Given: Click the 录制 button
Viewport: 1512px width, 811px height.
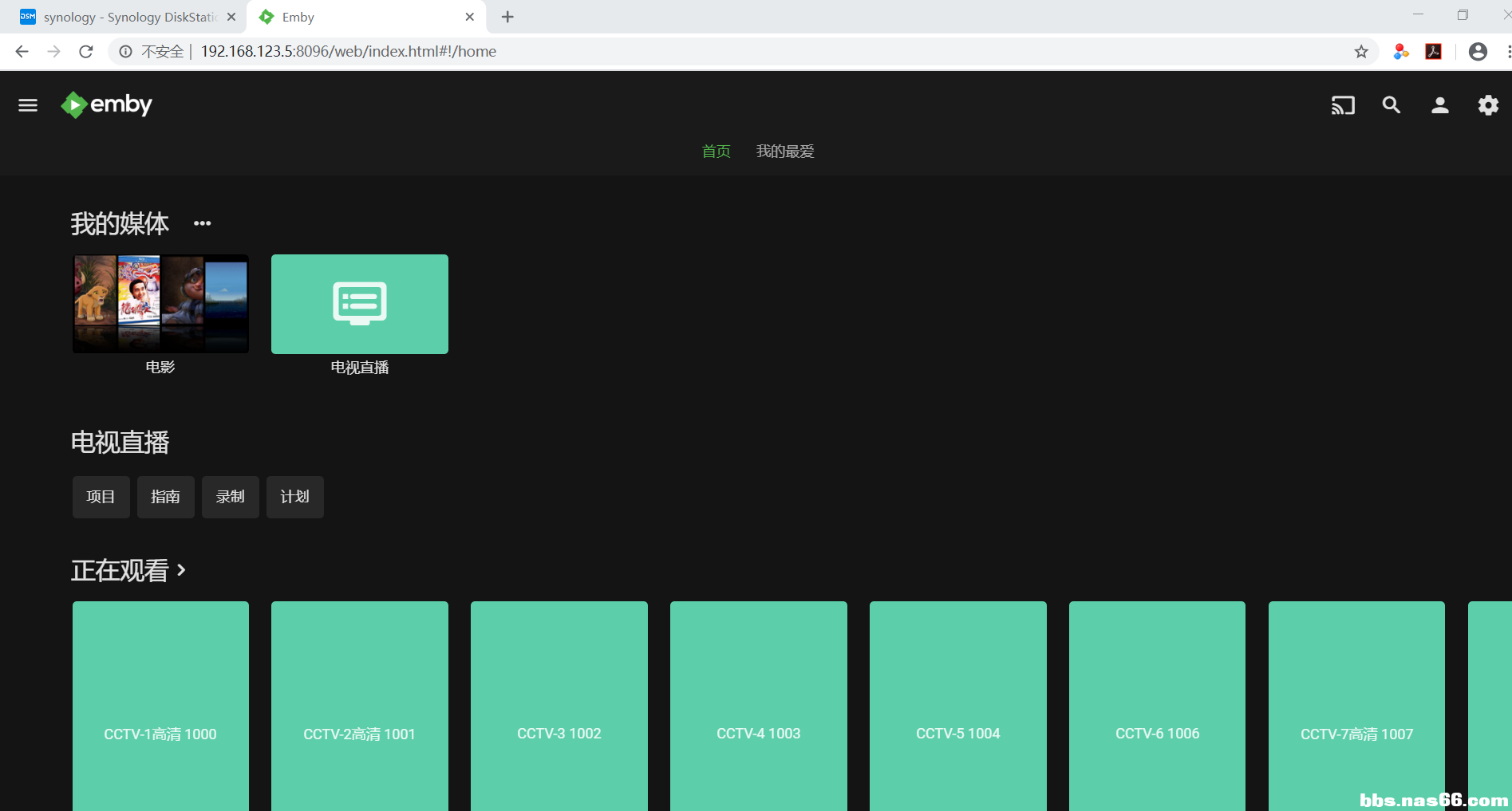Looking at the screenshot, I should pyautogui.click(x=231, y=497).
